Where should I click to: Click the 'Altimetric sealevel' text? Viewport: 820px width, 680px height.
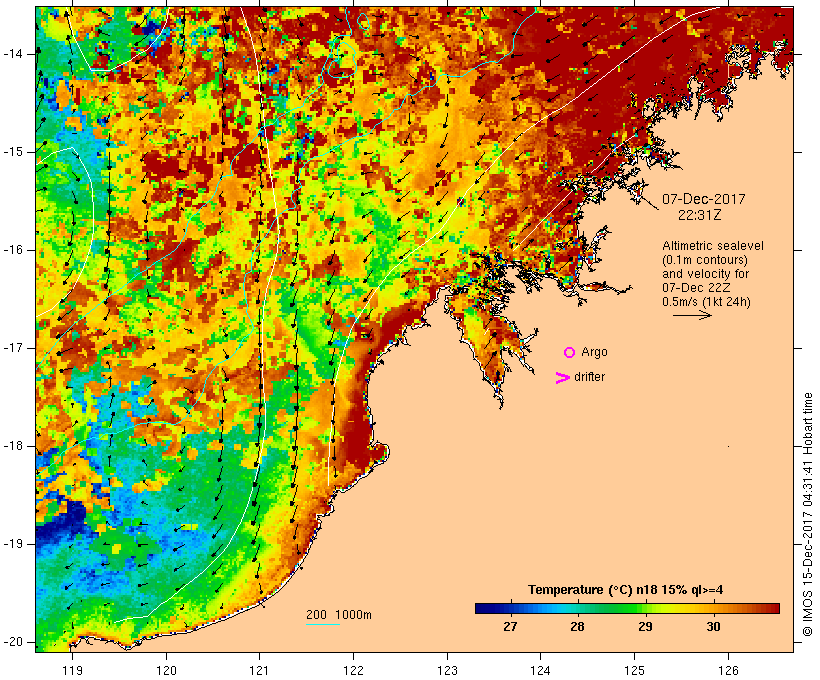pos(713,246)
